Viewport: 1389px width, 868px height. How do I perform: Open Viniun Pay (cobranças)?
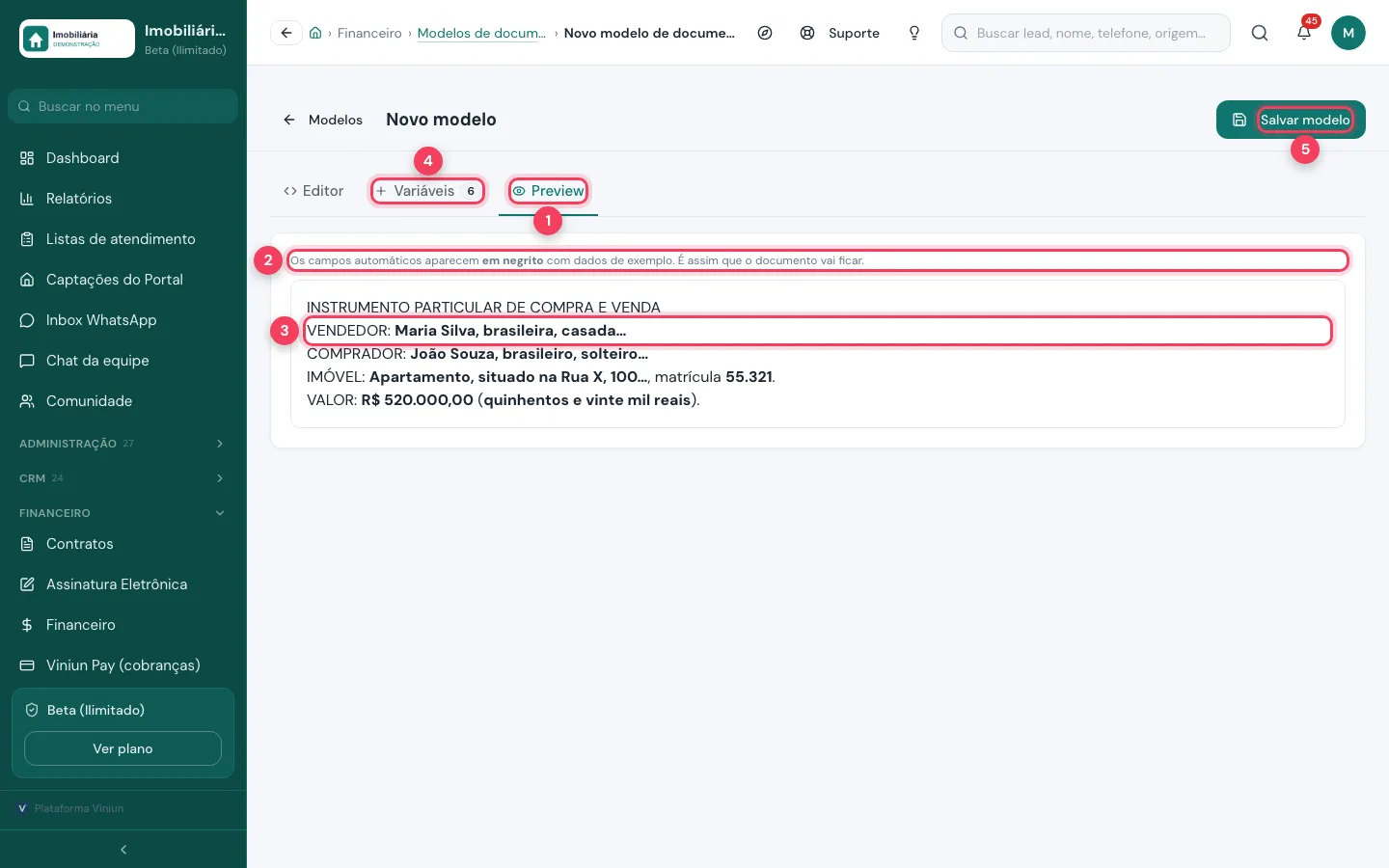[123, 665]
